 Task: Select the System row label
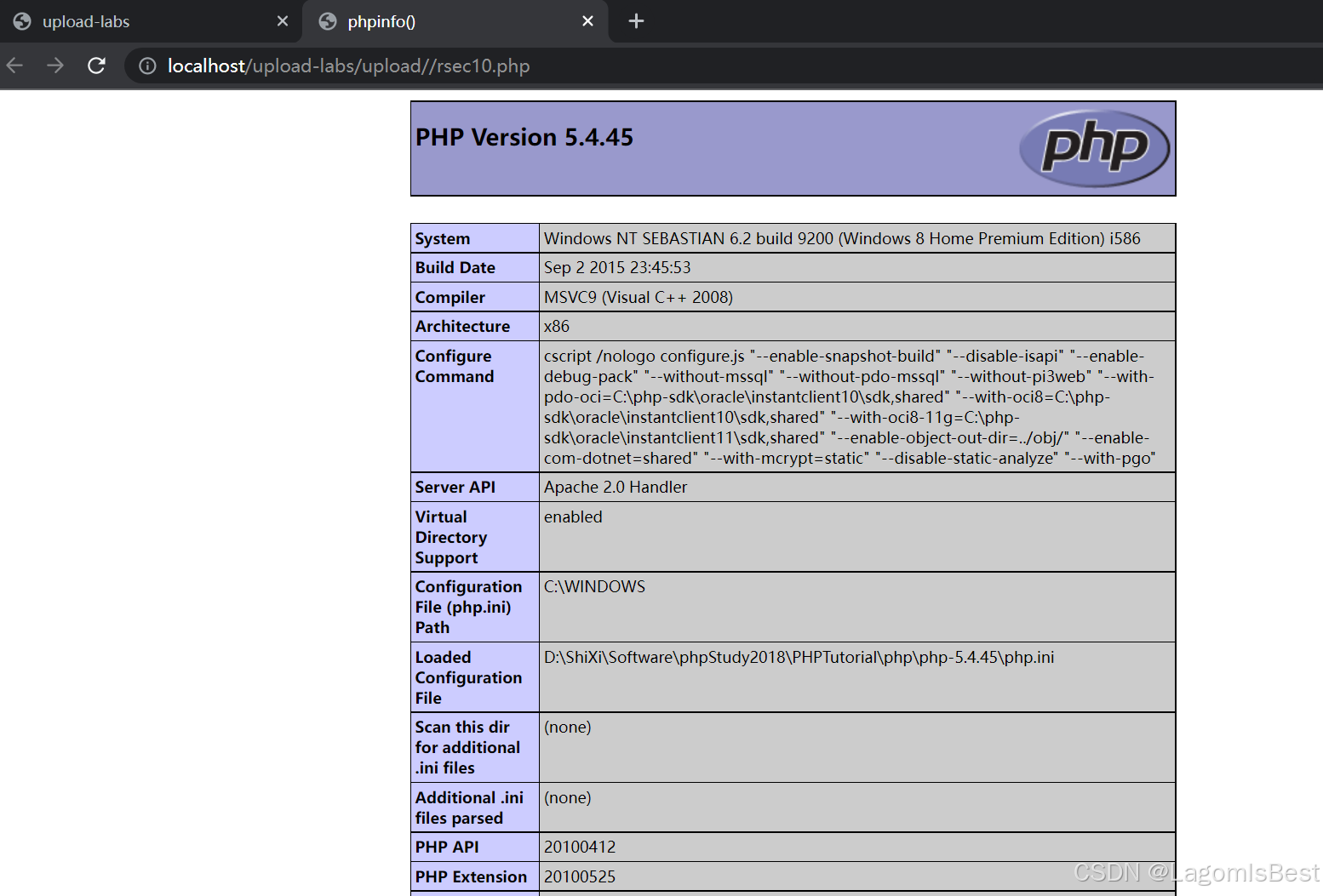pyautogui.click(x=443, y=239)
